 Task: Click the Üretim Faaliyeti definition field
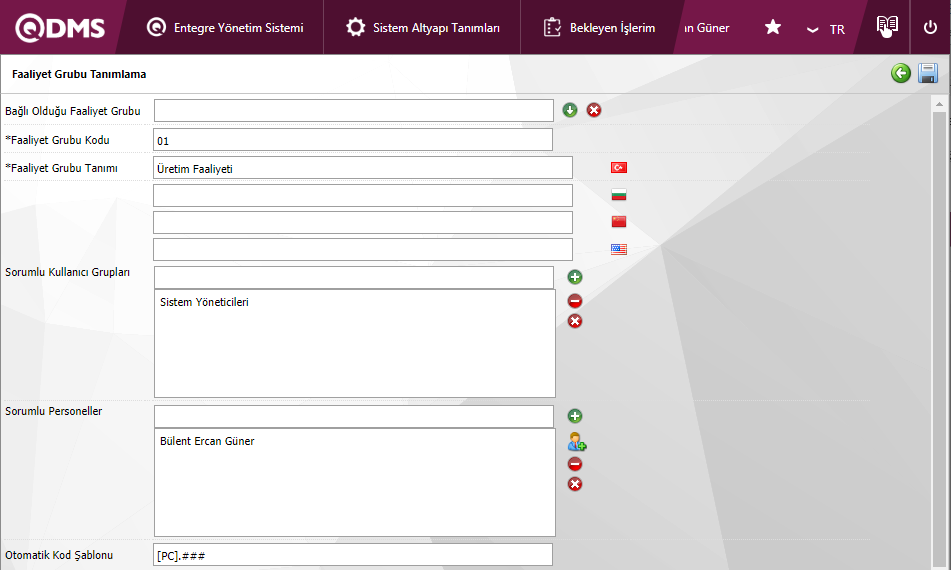click(x=363, y=168)
